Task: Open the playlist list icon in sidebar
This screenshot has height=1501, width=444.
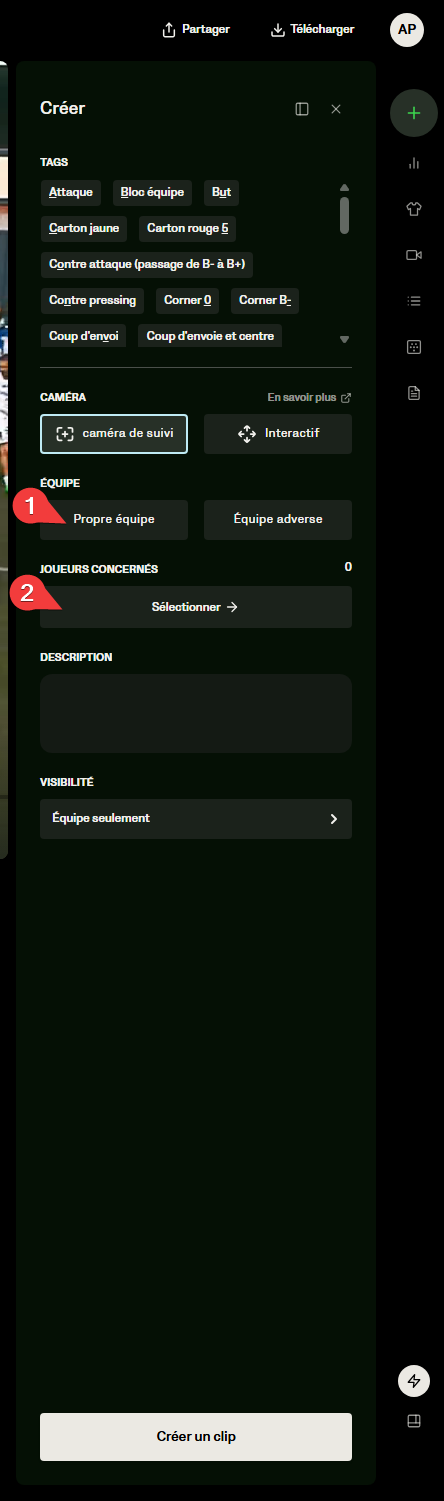Action: (414, 300)
